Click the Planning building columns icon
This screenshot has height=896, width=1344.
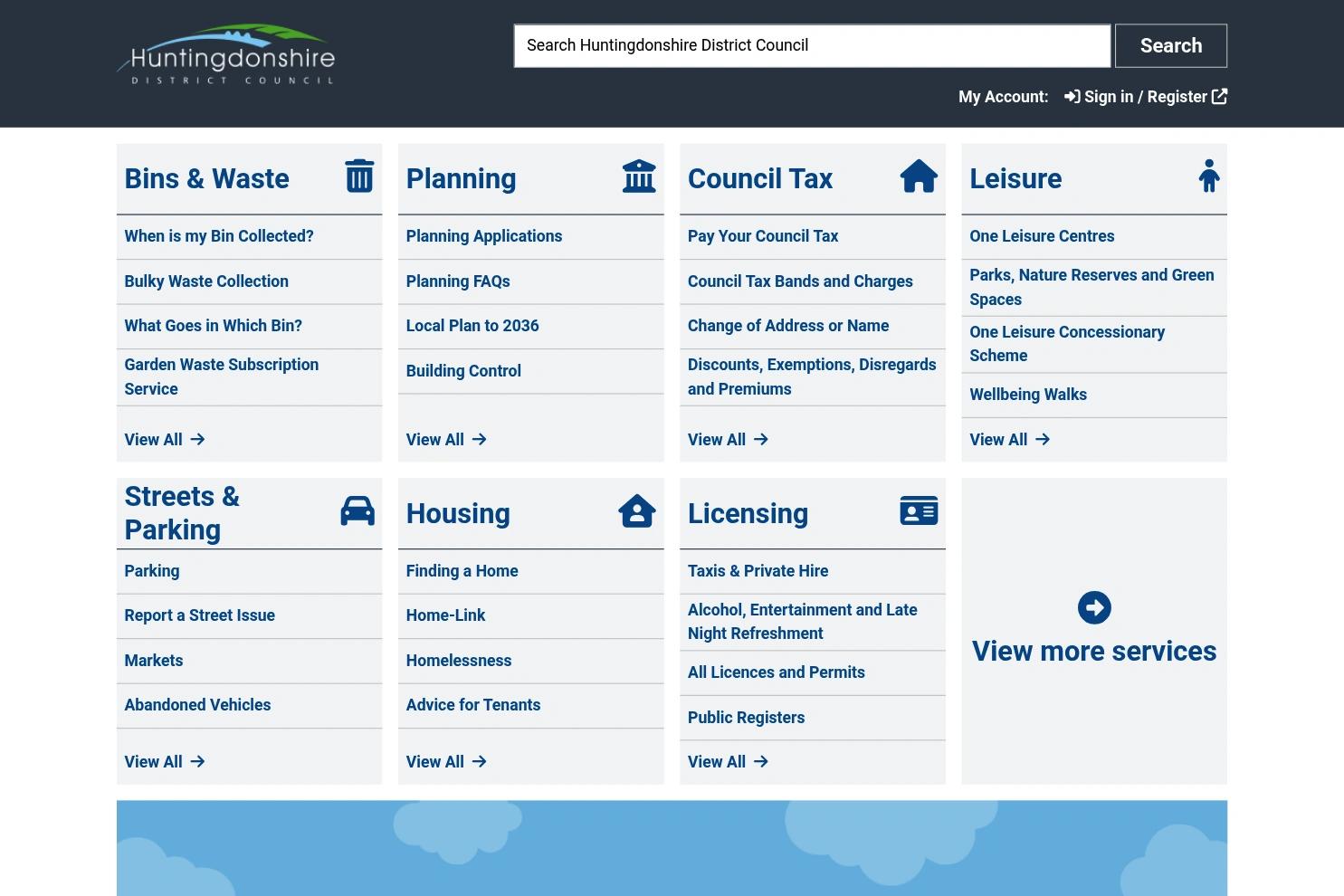[639, 176]
